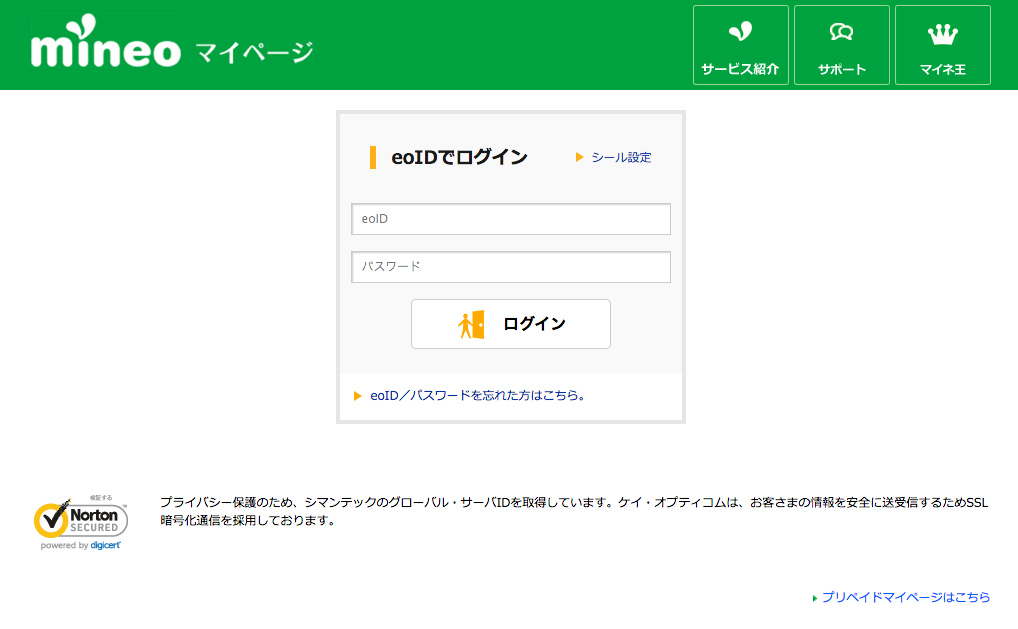Image resolution: width=1018 pixels, height=629 pixels.
Task: Open the プリペイドマイページはこちら link
Action: point(906,597)
